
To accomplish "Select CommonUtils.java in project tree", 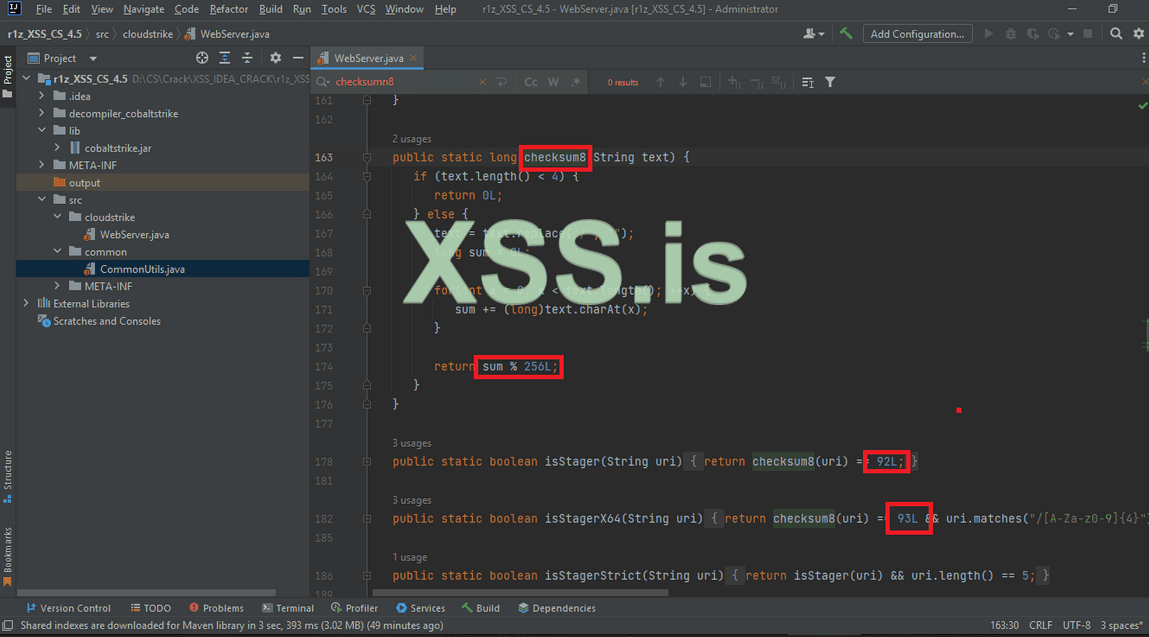I will coord(142,269).
